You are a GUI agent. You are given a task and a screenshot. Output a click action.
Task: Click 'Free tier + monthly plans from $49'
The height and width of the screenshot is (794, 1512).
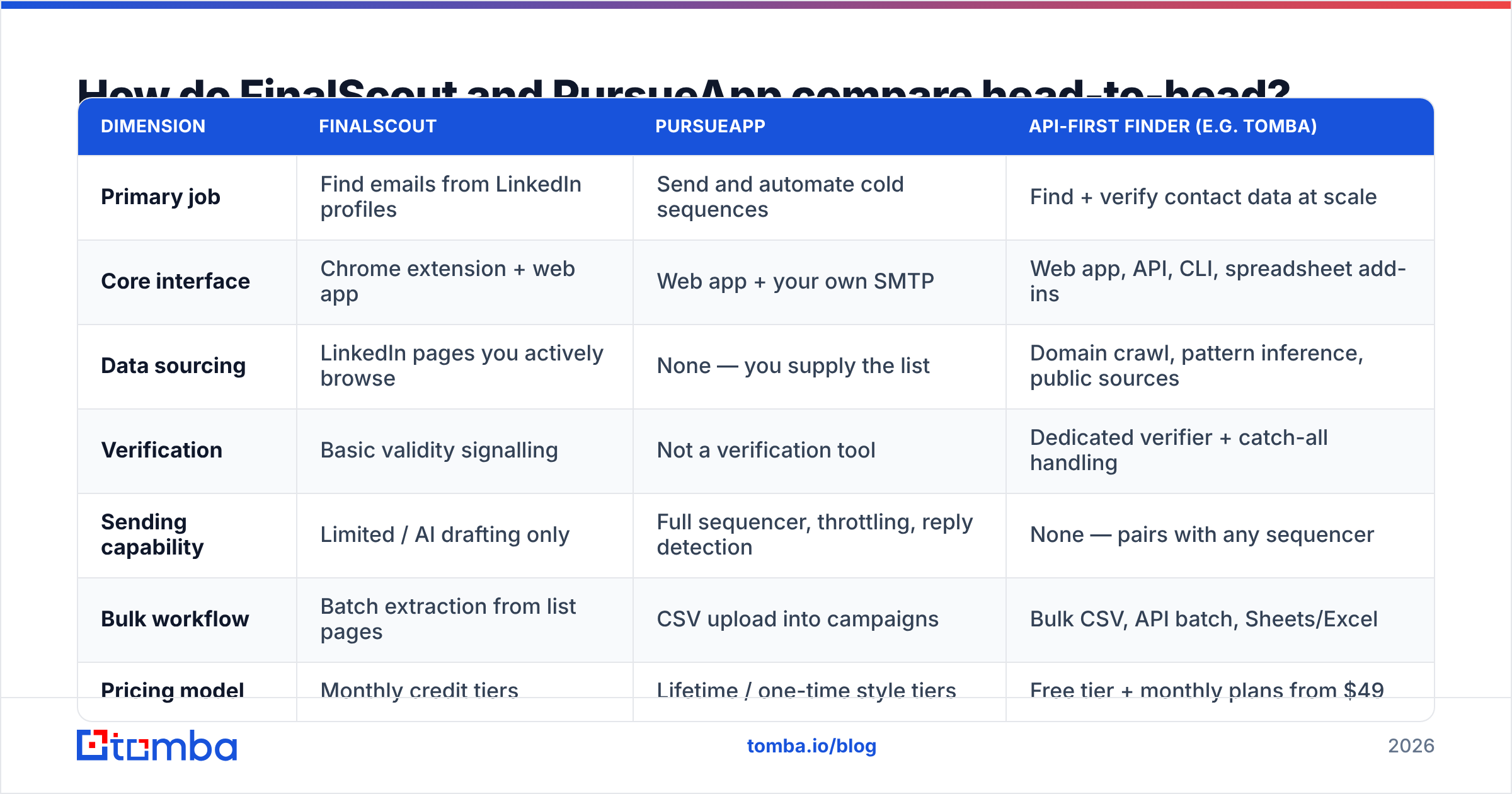1207,691
